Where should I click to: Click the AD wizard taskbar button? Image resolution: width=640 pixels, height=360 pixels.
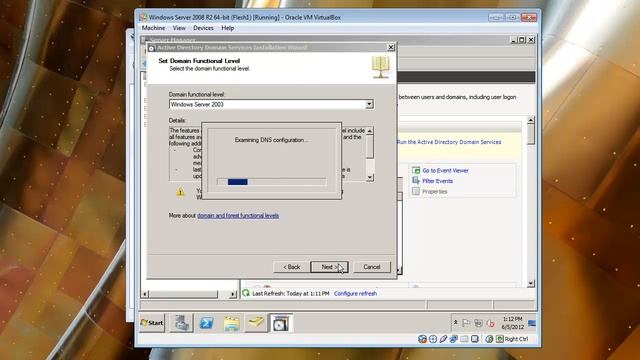click(280, 323)
